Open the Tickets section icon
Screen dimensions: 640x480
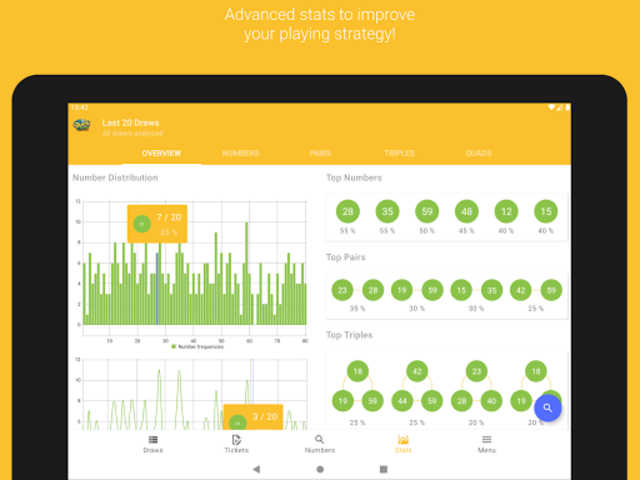[x=236, y=439]
